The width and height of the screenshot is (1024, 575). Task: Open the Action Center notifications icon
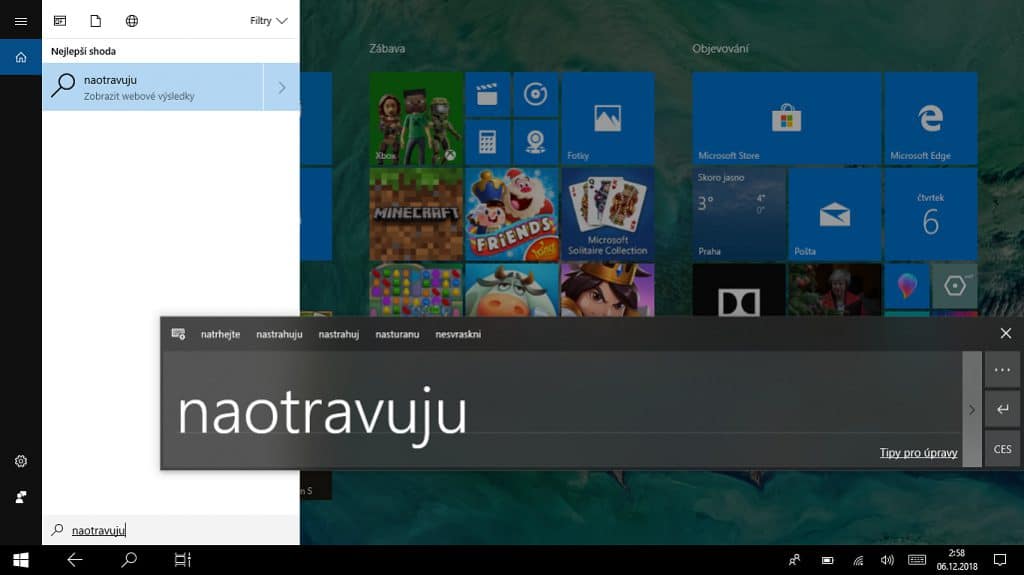coord(1000,560)
